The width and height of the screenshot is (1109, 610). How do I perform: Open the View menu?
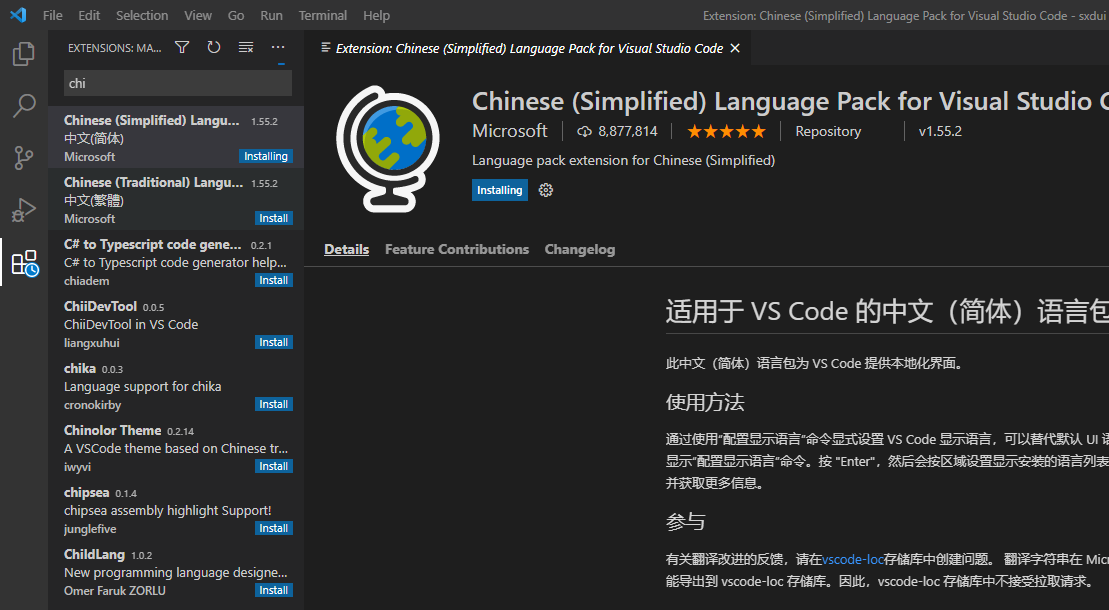tap(198, 15)
